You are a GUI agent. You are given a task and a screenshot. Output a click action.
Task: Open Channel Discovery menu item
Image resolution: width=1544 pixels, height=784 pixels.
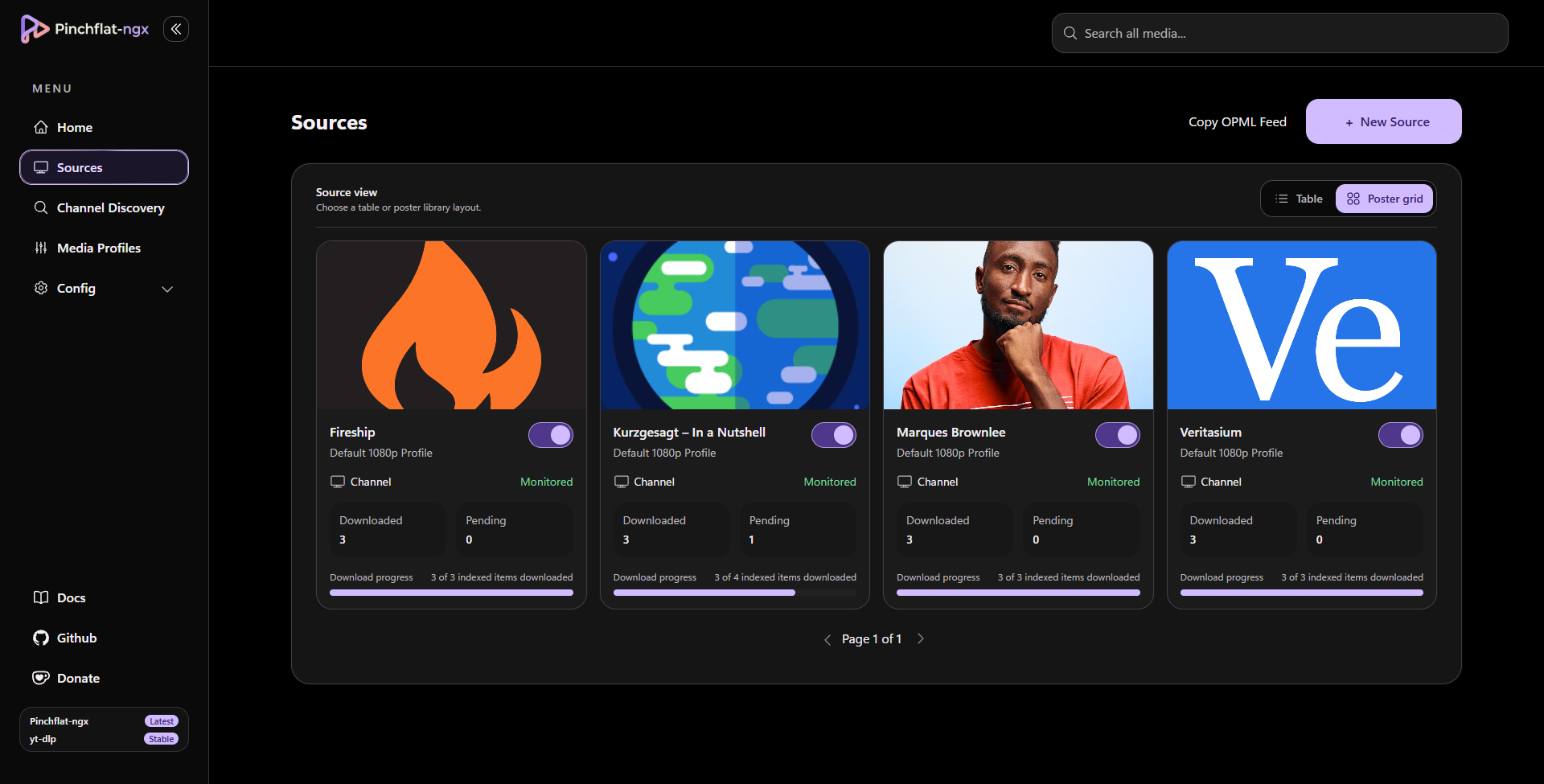tap(104, 207)
